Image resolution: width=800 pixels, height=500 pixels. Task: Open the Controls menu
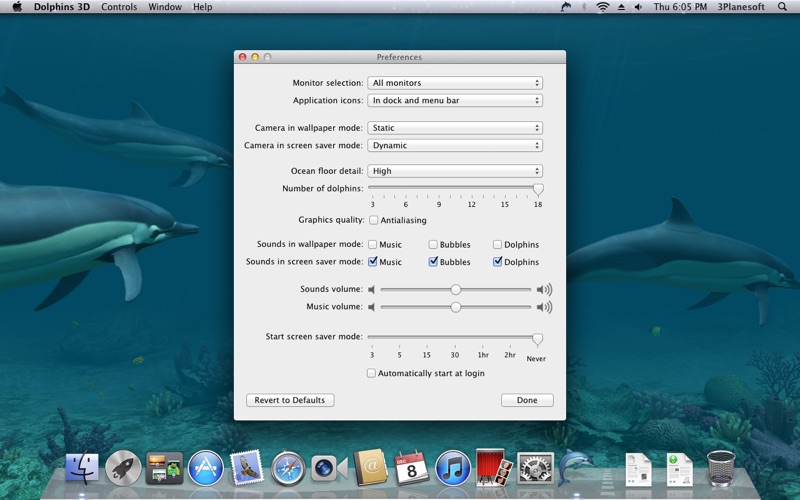tap(119, 7)
